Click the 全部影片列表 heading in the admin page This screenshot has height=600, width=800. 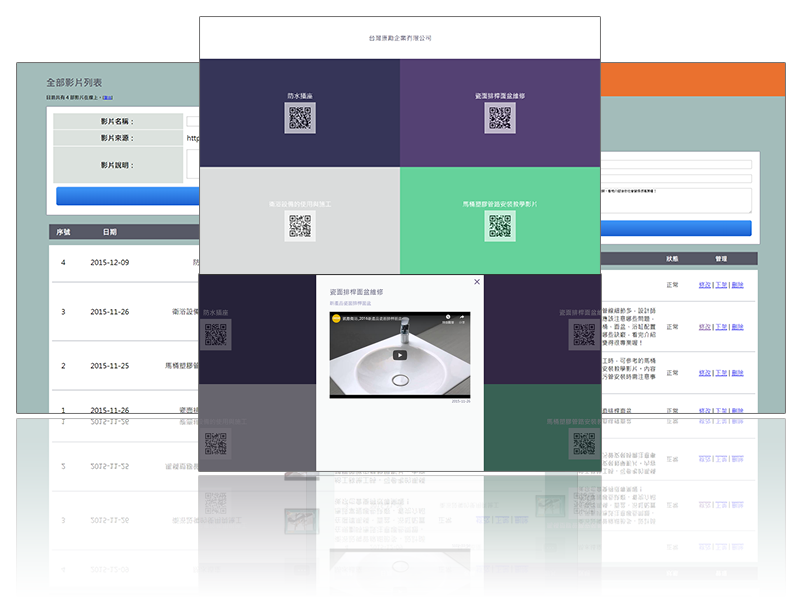[74, 82]
